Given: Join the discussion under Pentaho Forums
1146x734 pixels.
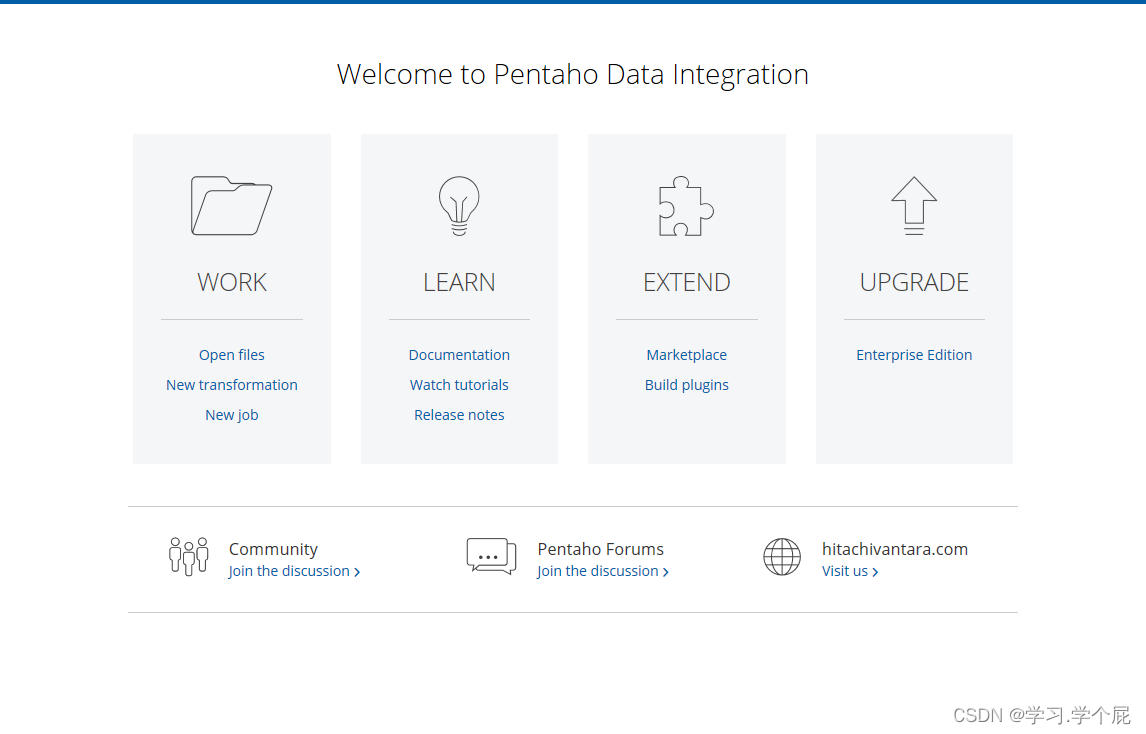Looking at the screenshot, I should click(603, 571).
